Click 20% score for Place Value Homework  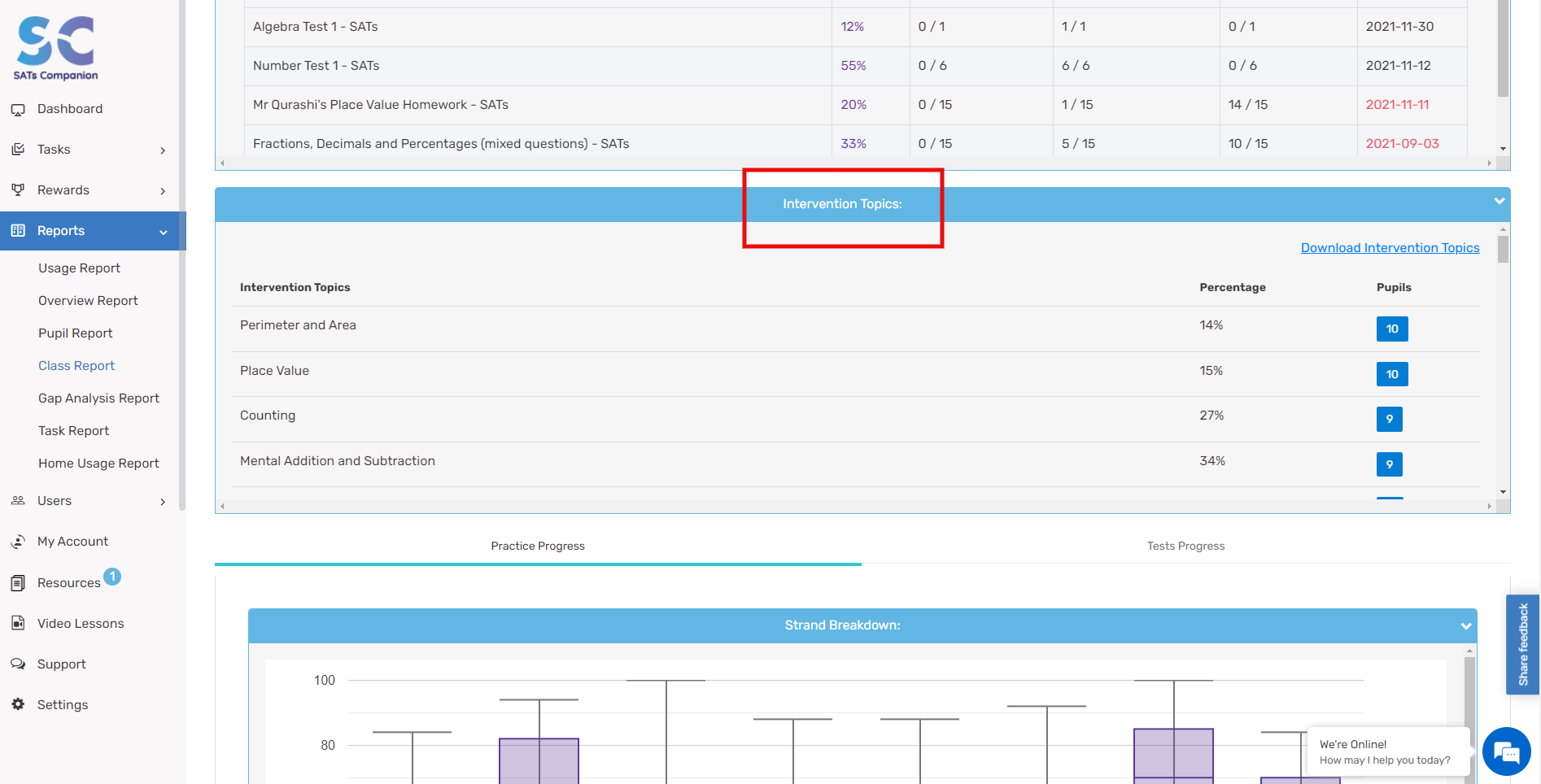pos(853,105)
